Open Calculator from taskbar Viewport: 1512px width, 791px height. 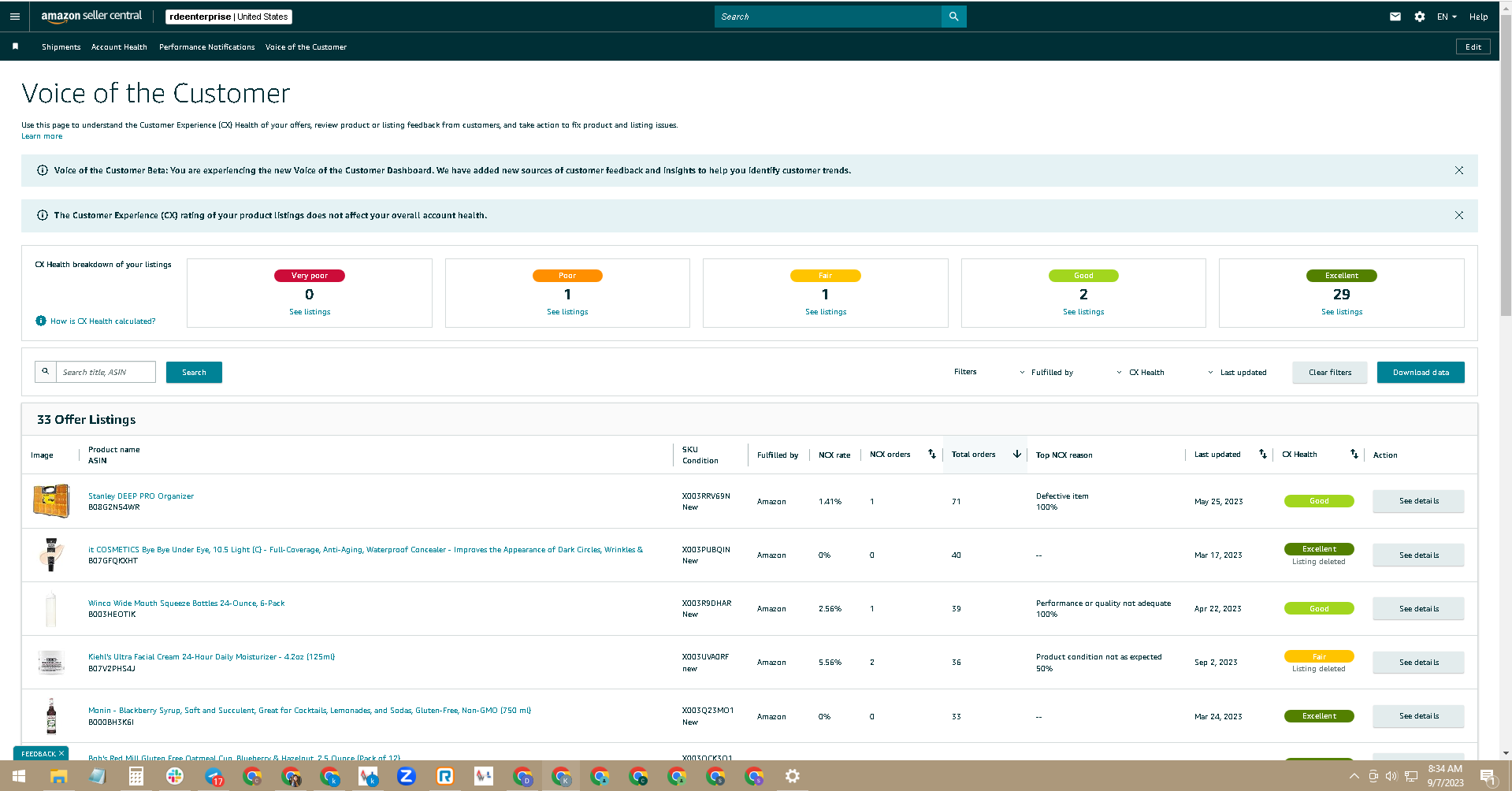[x=136, y=776]
